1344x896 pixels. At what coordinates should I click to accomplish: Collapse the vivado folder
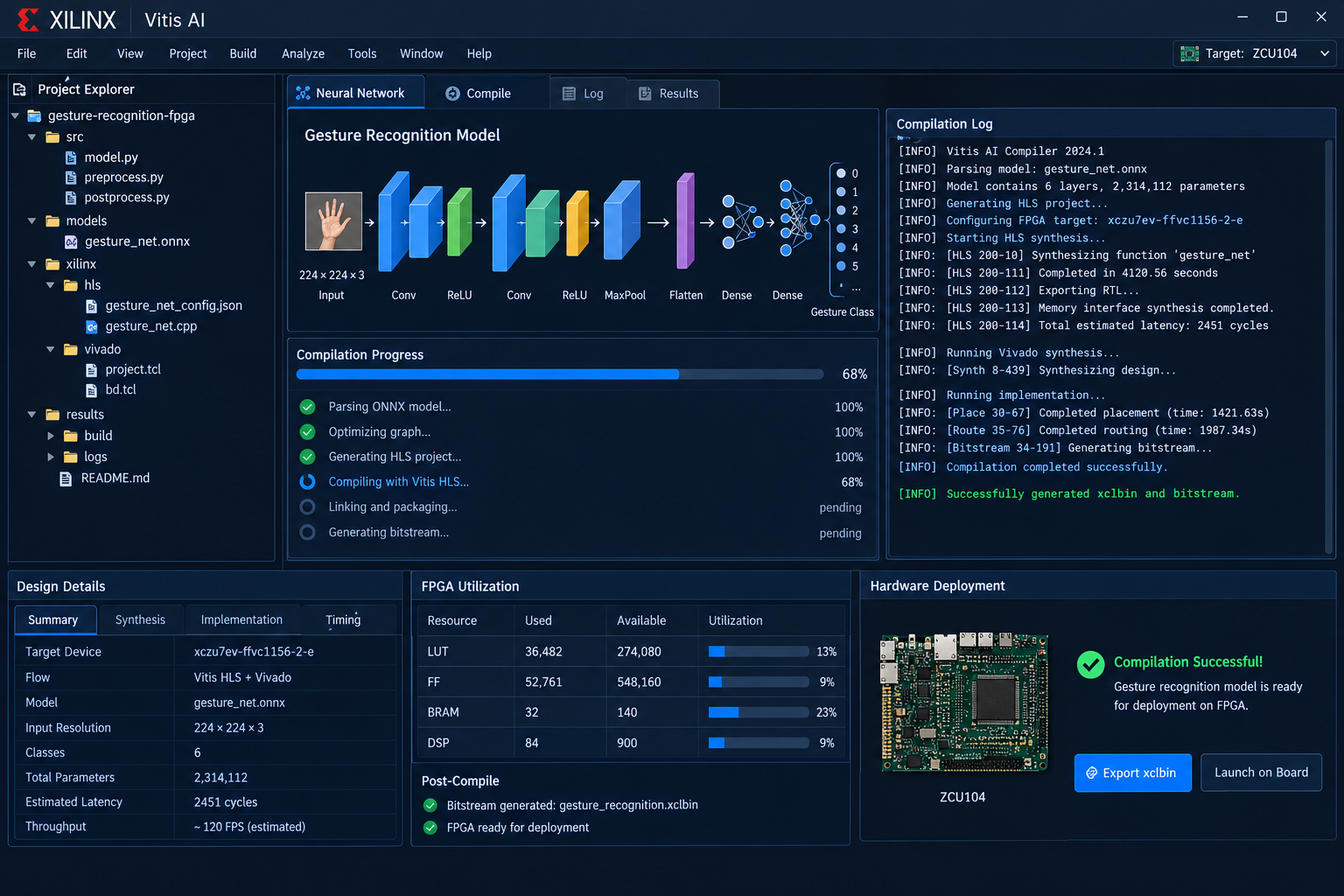[x=51, y=349]
